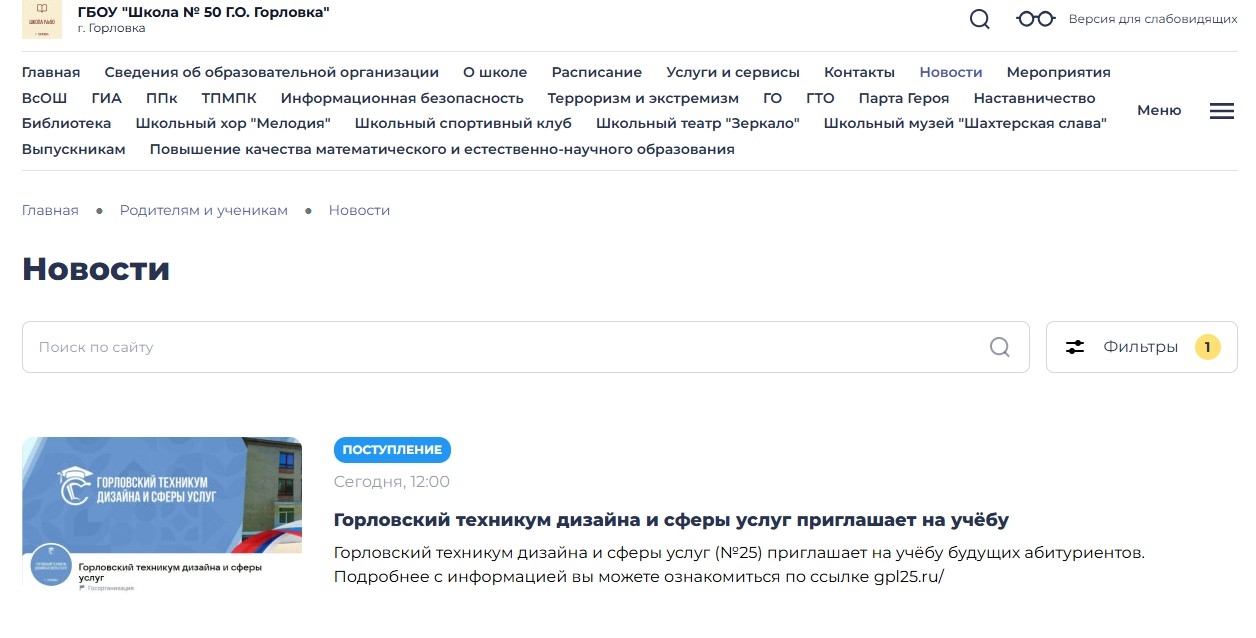This screenshot has width=1256, height=638.
Task: Open the ГО menu item
Action: coord(772,98)
